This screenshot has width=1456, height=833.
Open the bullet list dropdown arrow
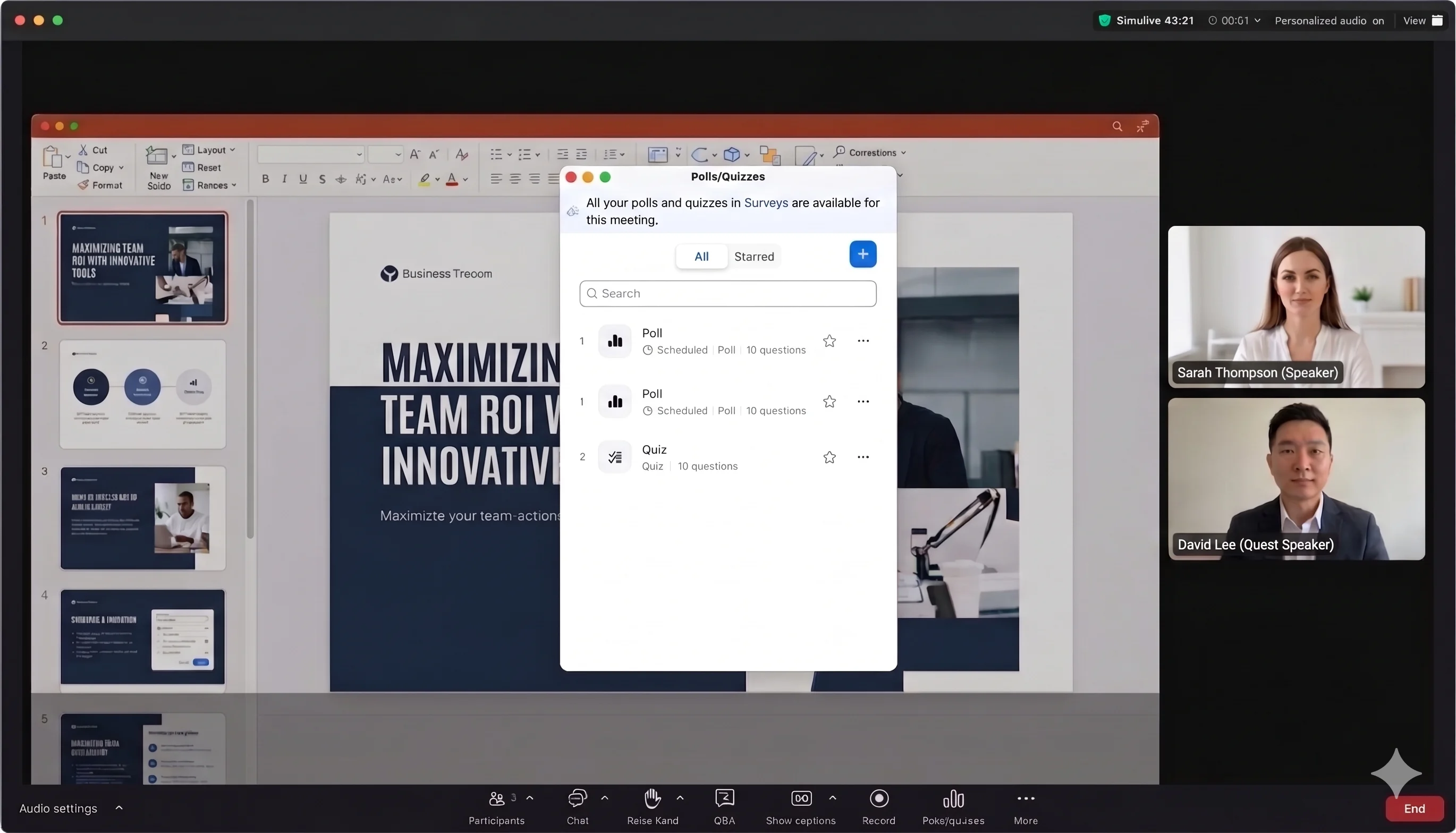pos(509,155)
